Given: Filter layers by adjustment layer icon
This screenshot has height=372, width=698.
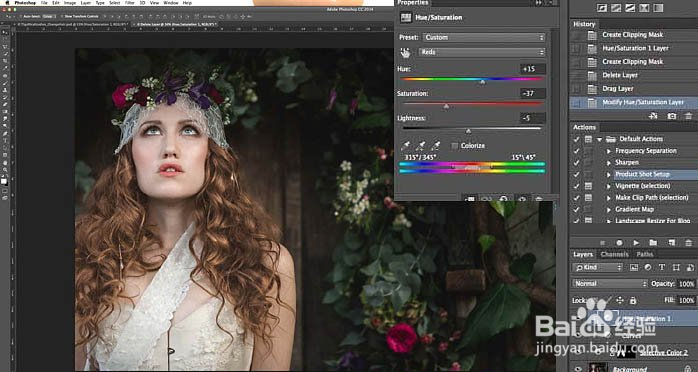Looking at the screenshot, I should [x=648, y=267].
